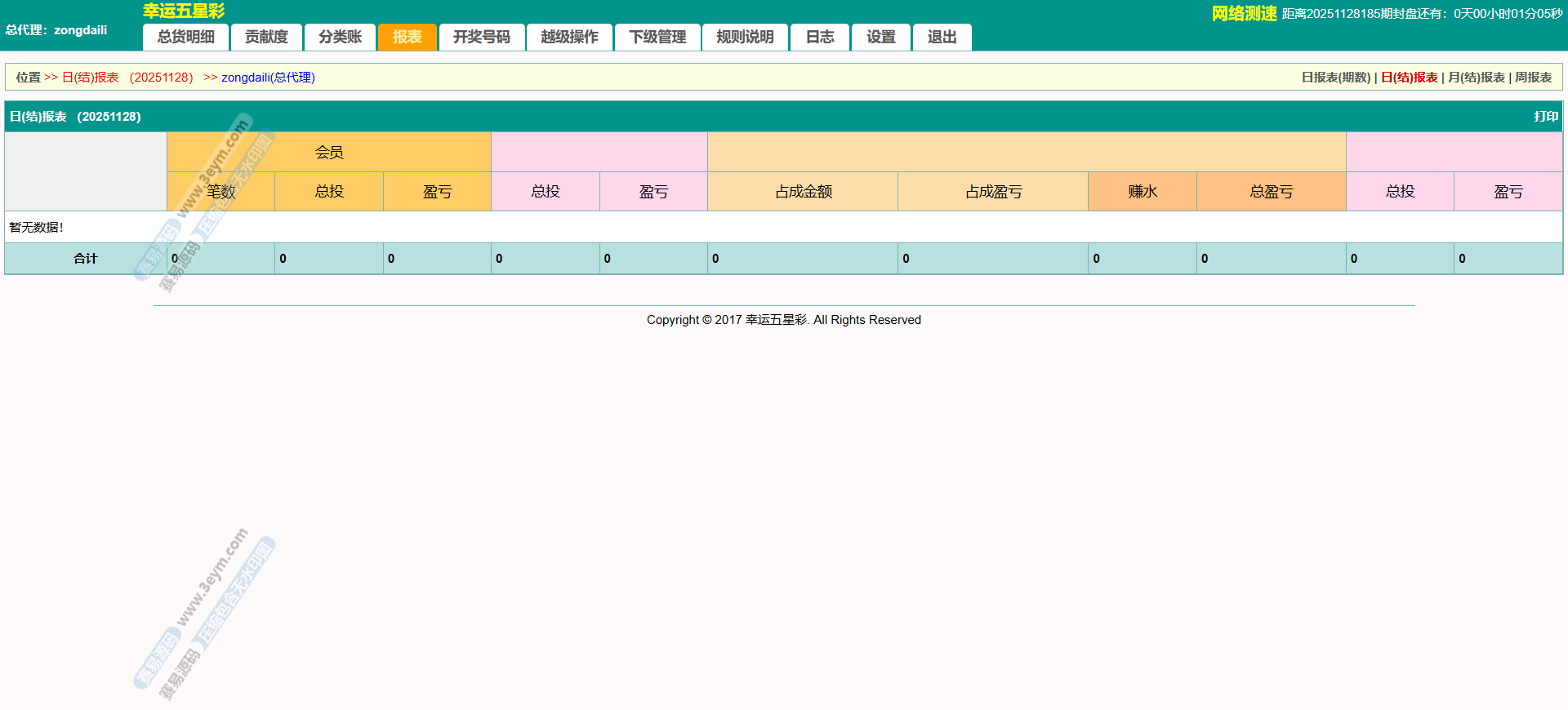Open the 日志 tab
The image size is (1568, 710).
pyautogui.click(x=820, y=37)
